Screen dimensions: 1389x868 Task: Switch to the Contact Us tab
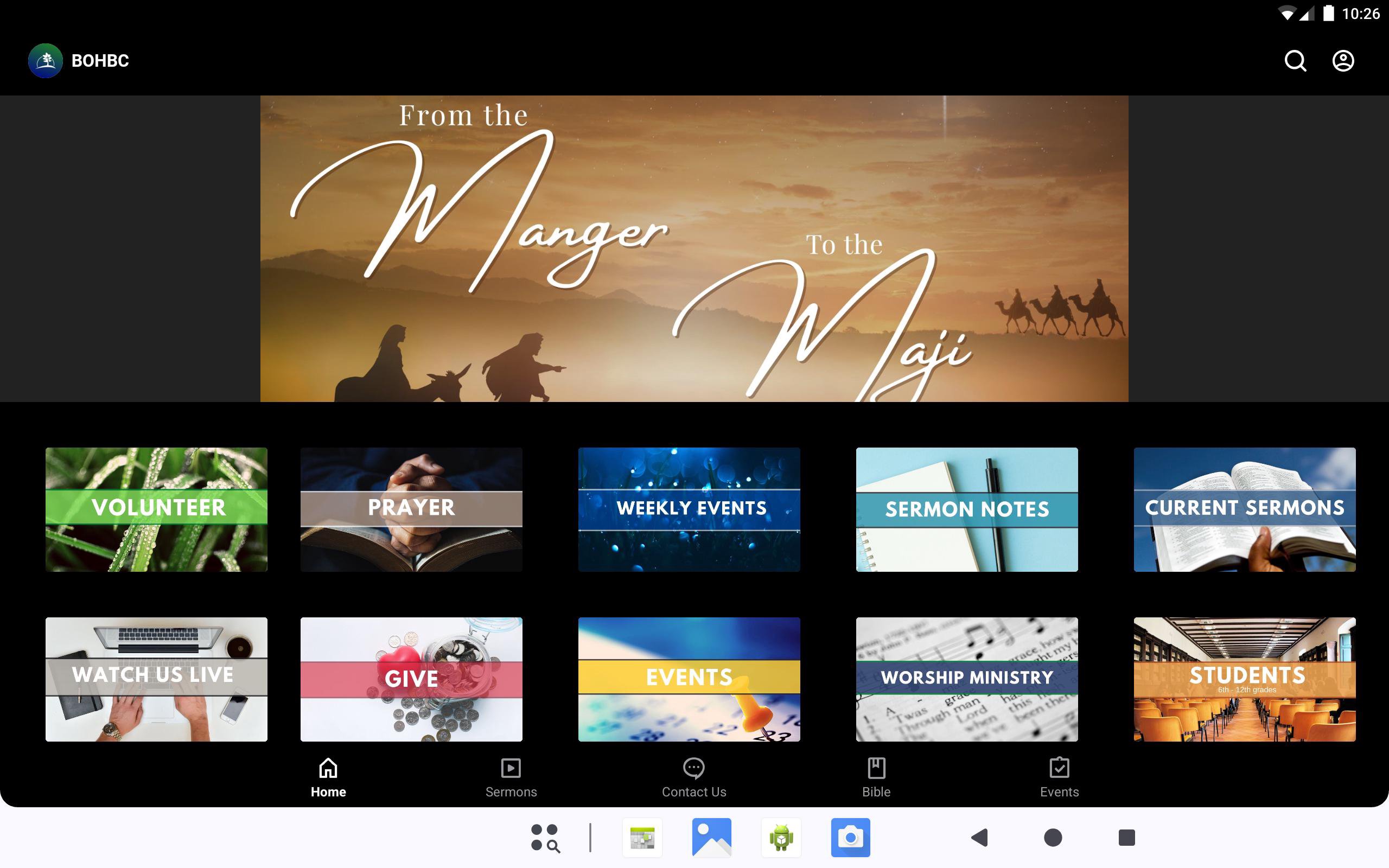[693, 777]
